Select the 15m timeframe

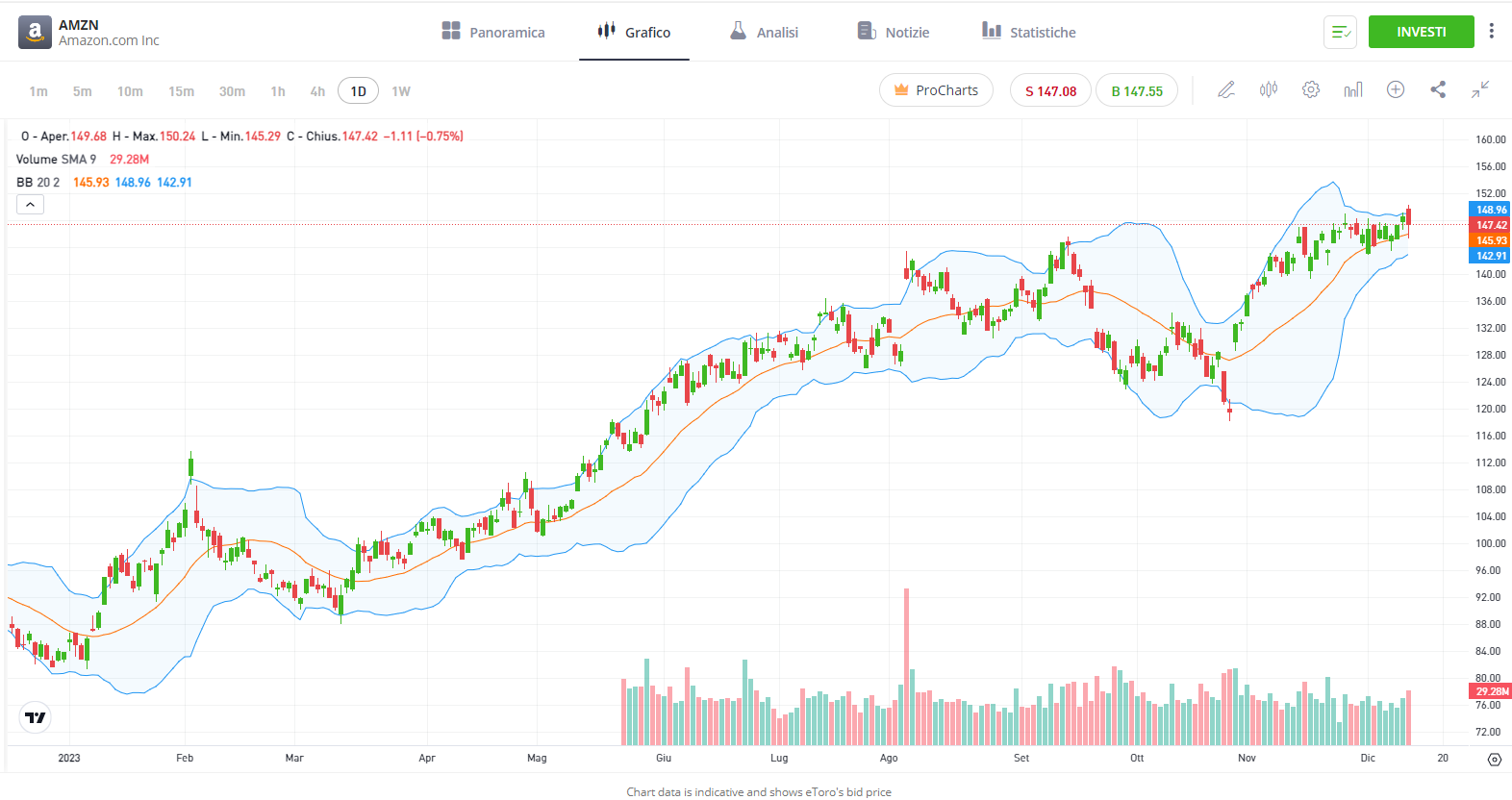pyautogui.click(x=181, y=91)
